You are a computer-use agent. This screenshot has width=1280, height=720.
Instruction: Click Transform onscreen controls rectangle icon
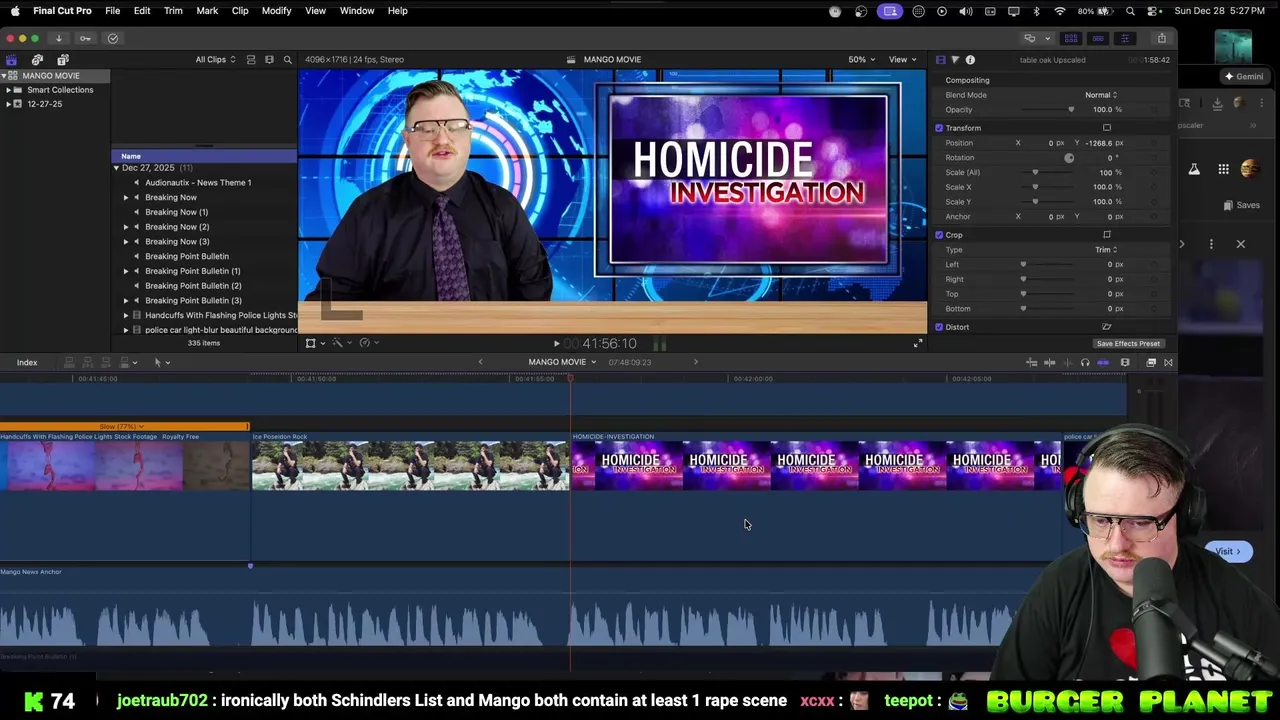point(1106,128)
